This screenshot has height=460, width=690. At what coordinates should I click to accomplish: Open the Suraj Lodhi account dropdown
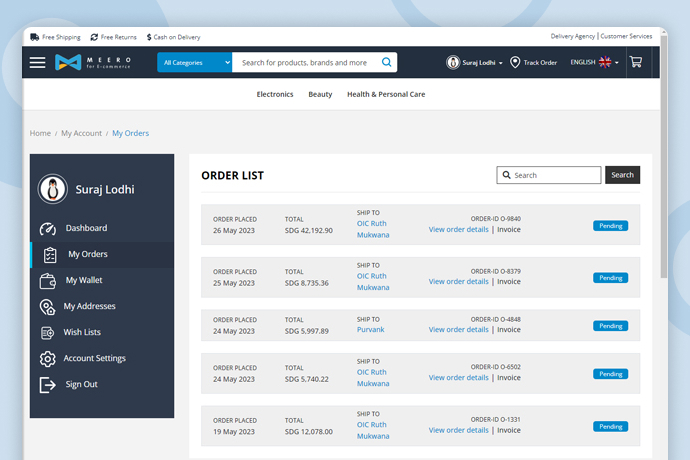(x=475, y=62)
